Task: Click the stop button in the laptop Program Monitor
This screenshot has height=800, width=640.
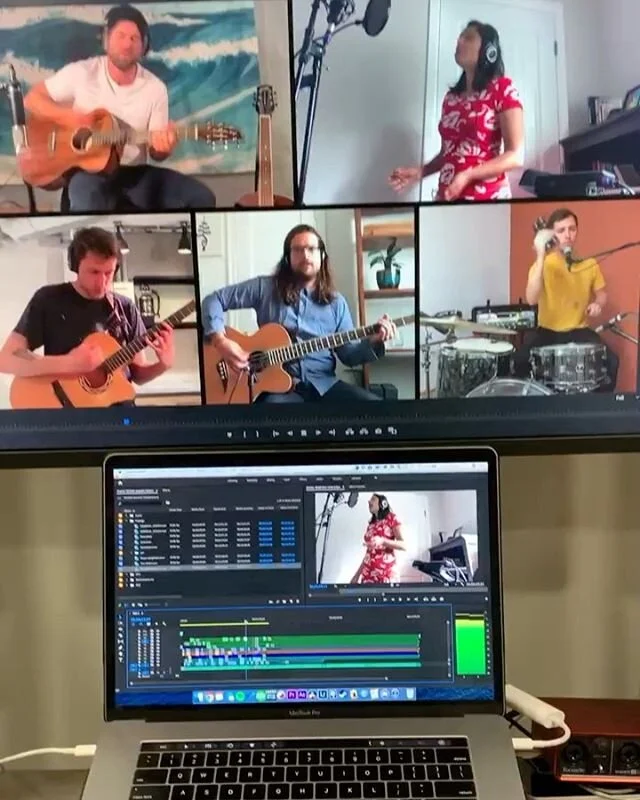Action: click(x=400, y=599)
